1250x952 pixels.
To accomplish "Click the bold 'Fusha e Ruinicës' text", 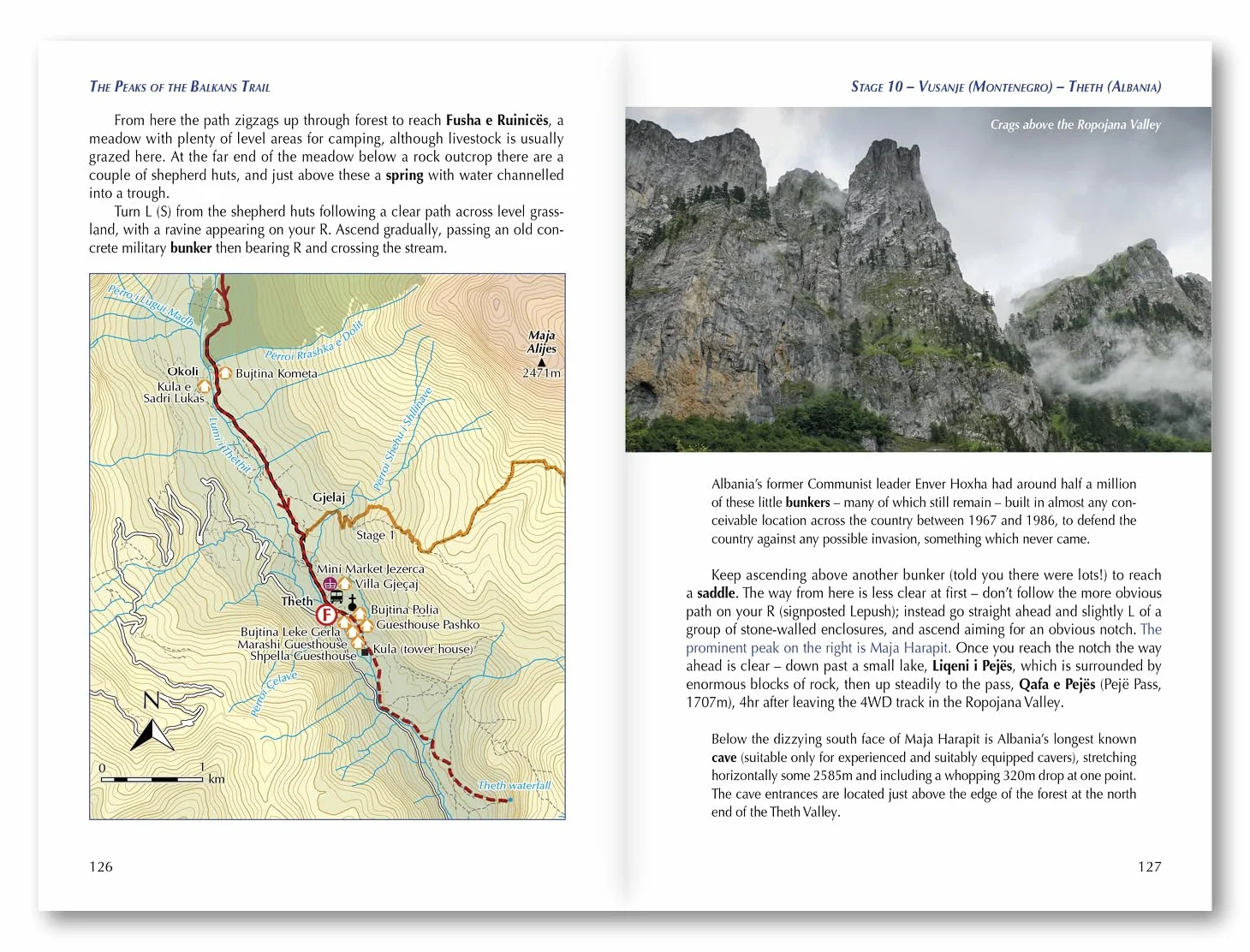I will point(497,120).
